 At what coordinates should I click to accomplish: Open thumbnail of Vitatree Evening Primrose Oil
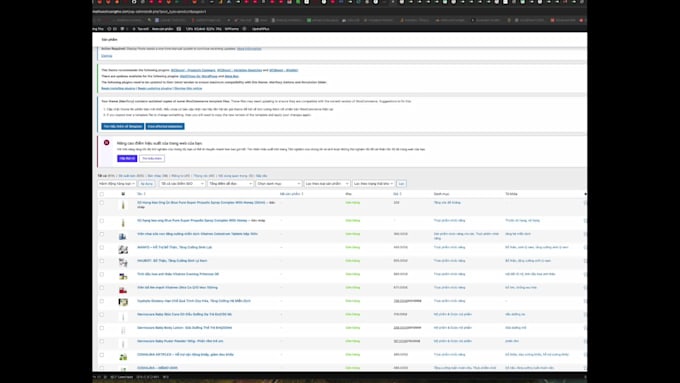123,276
